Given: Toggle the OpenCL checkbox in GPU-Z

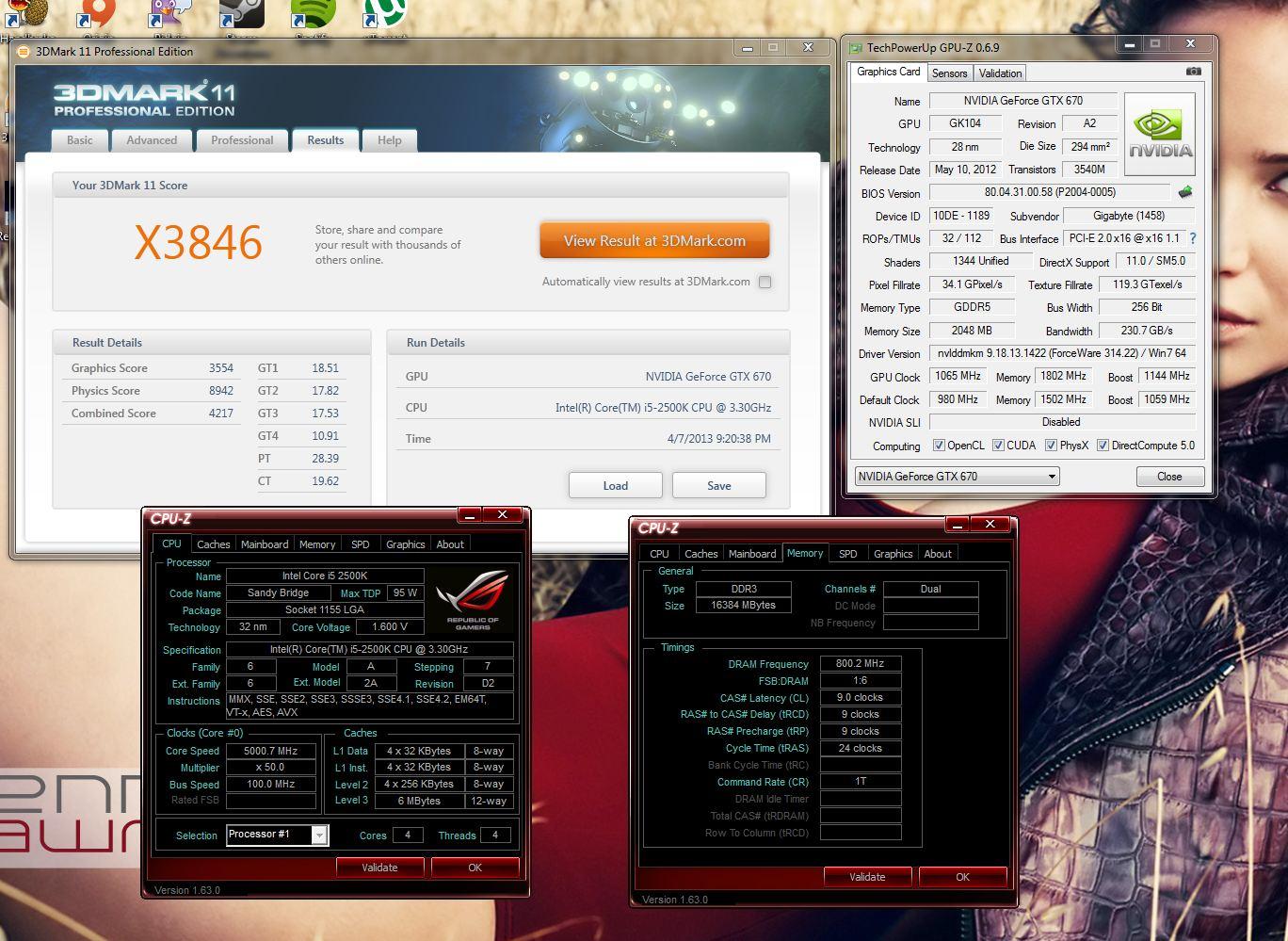Looking at the screenshot, I should (x=938, y=446).
